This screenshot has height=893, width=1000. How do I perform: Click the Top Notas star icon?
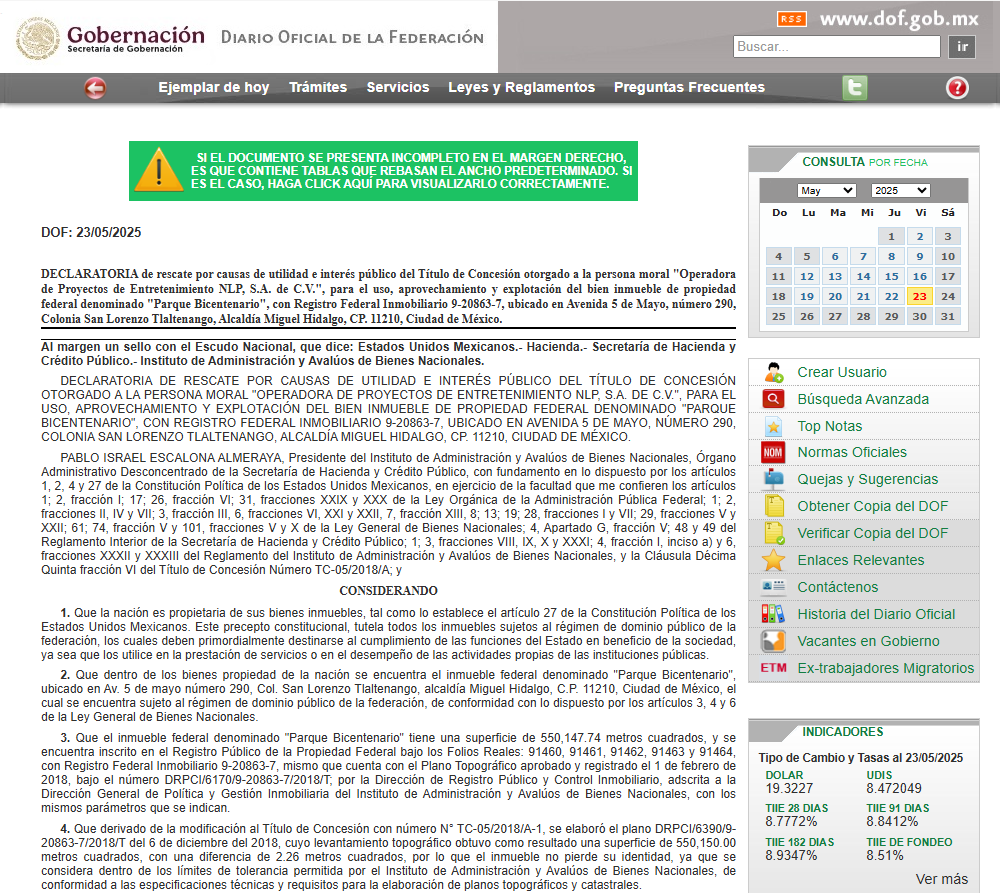[x=774, y=426]
